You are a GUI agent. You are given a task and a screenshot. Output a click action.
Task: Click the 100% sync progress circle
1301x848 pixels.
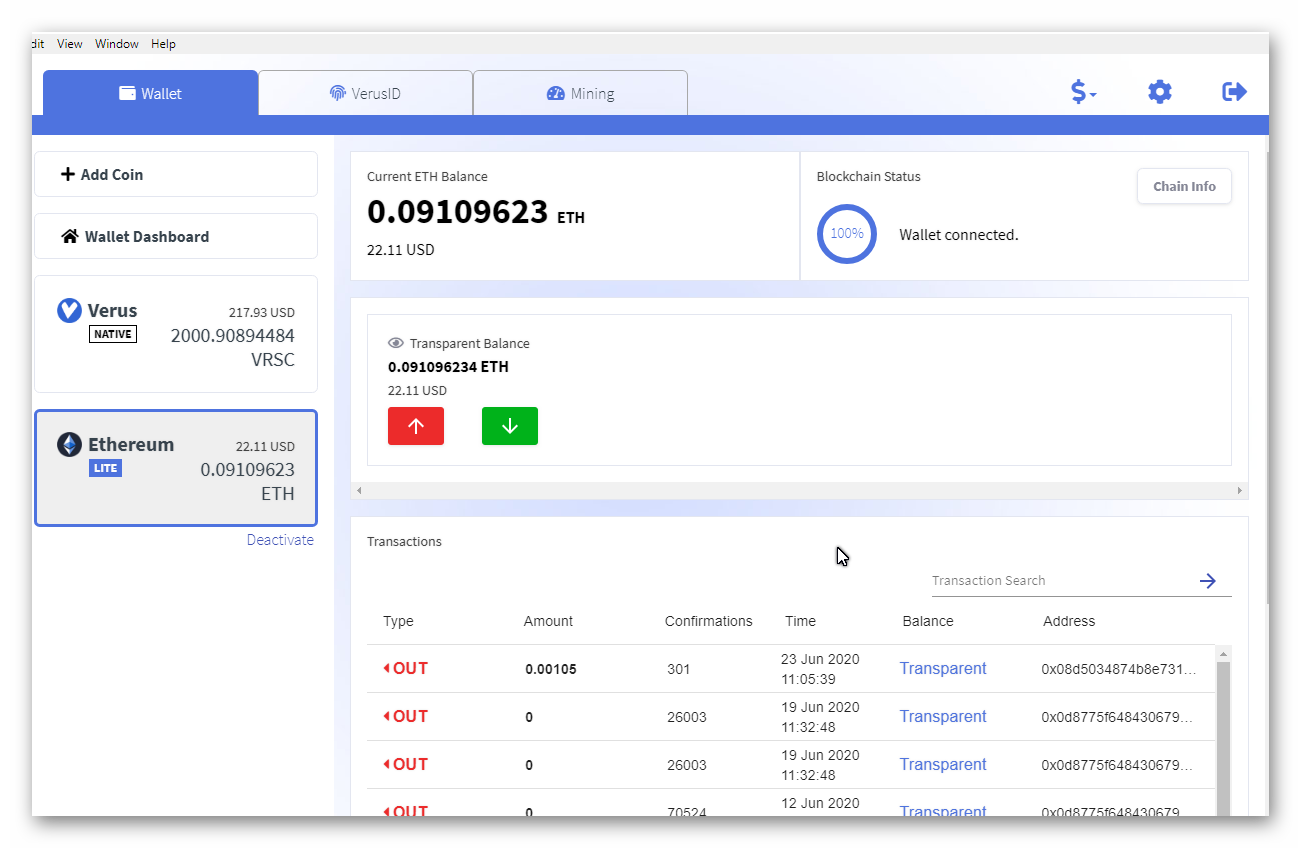point(847,234)
